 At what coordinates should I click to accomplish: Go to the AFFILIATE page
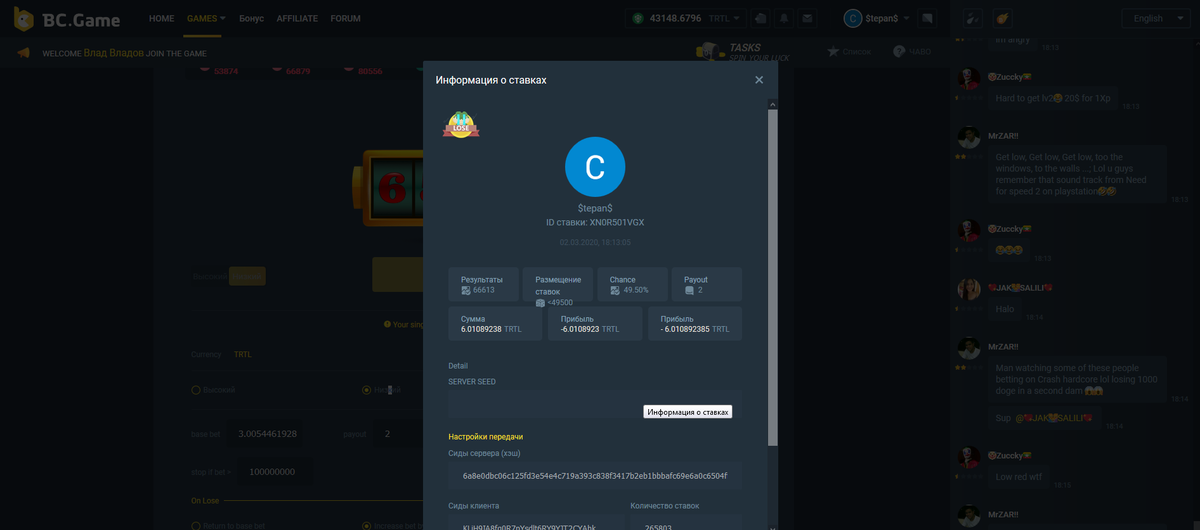coord(297,18)
